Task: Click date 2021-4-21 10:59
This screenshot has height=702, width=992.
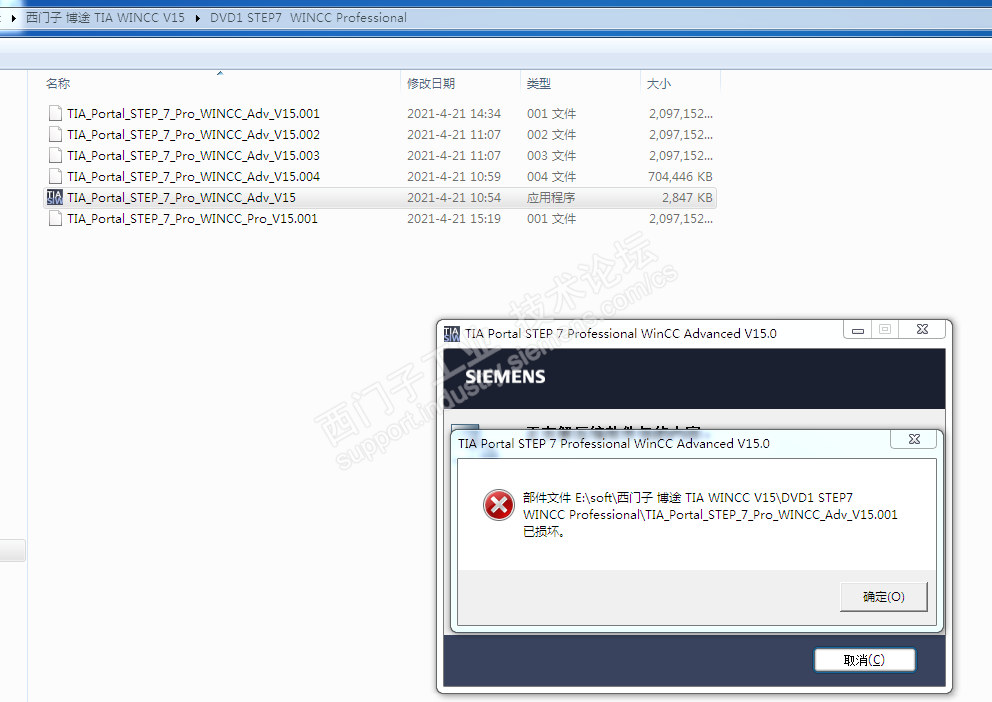Action: [454, 176]
